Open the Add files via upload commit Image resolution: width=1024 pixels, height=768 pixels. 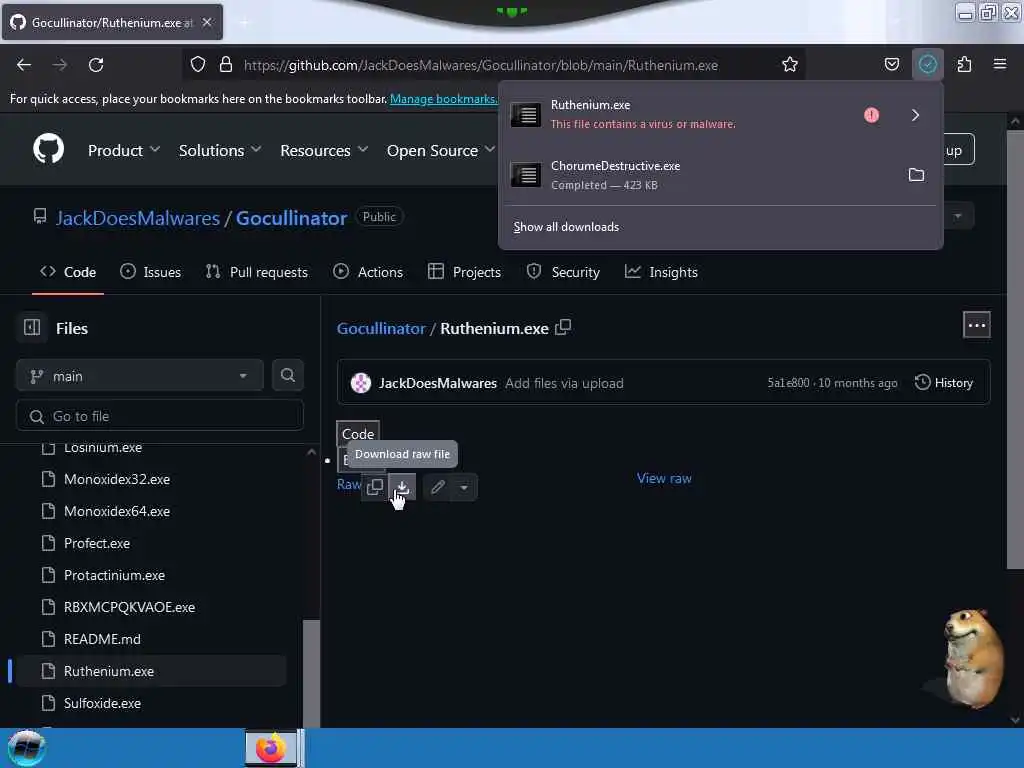tap(564, 383)
